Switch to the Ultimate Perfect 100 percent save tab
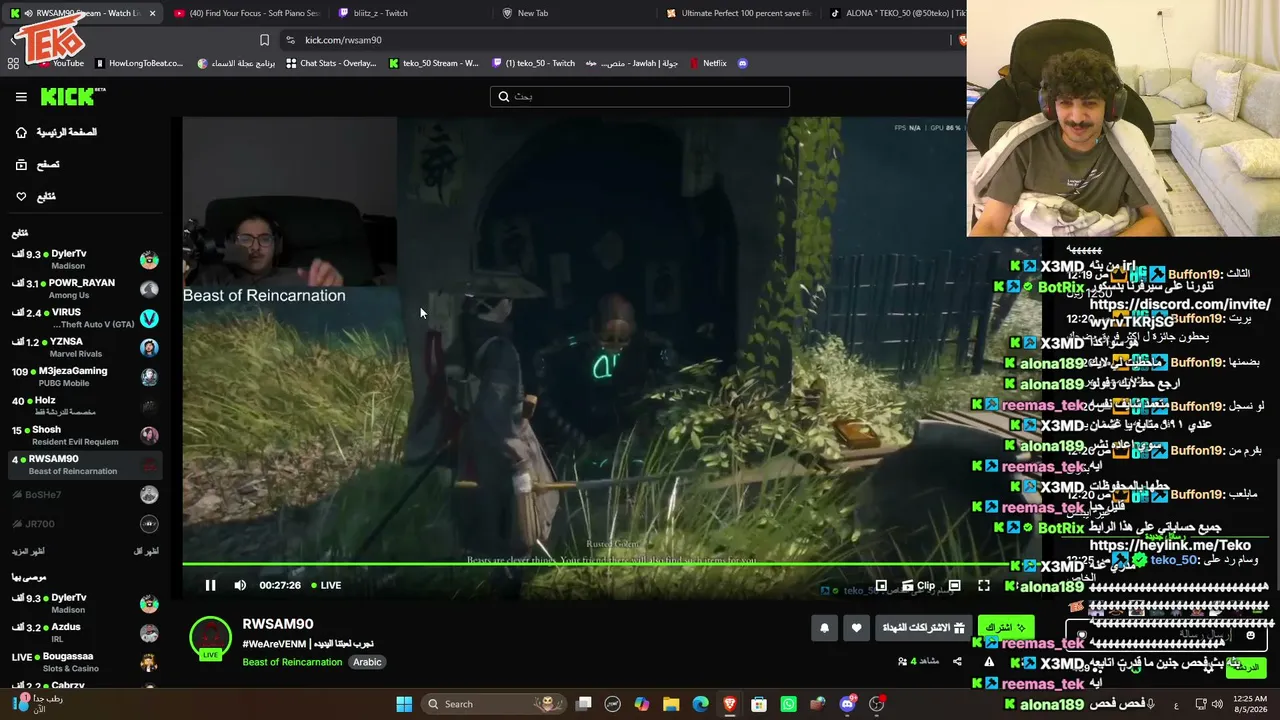1280x720 pixels. coord(740,13)
